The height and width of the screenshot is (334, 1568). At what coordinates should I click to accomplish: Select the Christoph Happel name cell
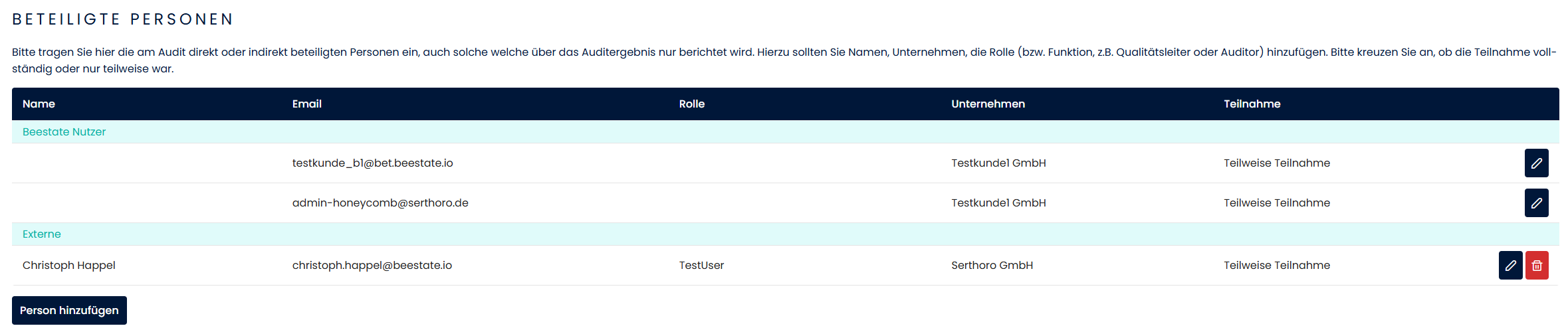[69, 266]
